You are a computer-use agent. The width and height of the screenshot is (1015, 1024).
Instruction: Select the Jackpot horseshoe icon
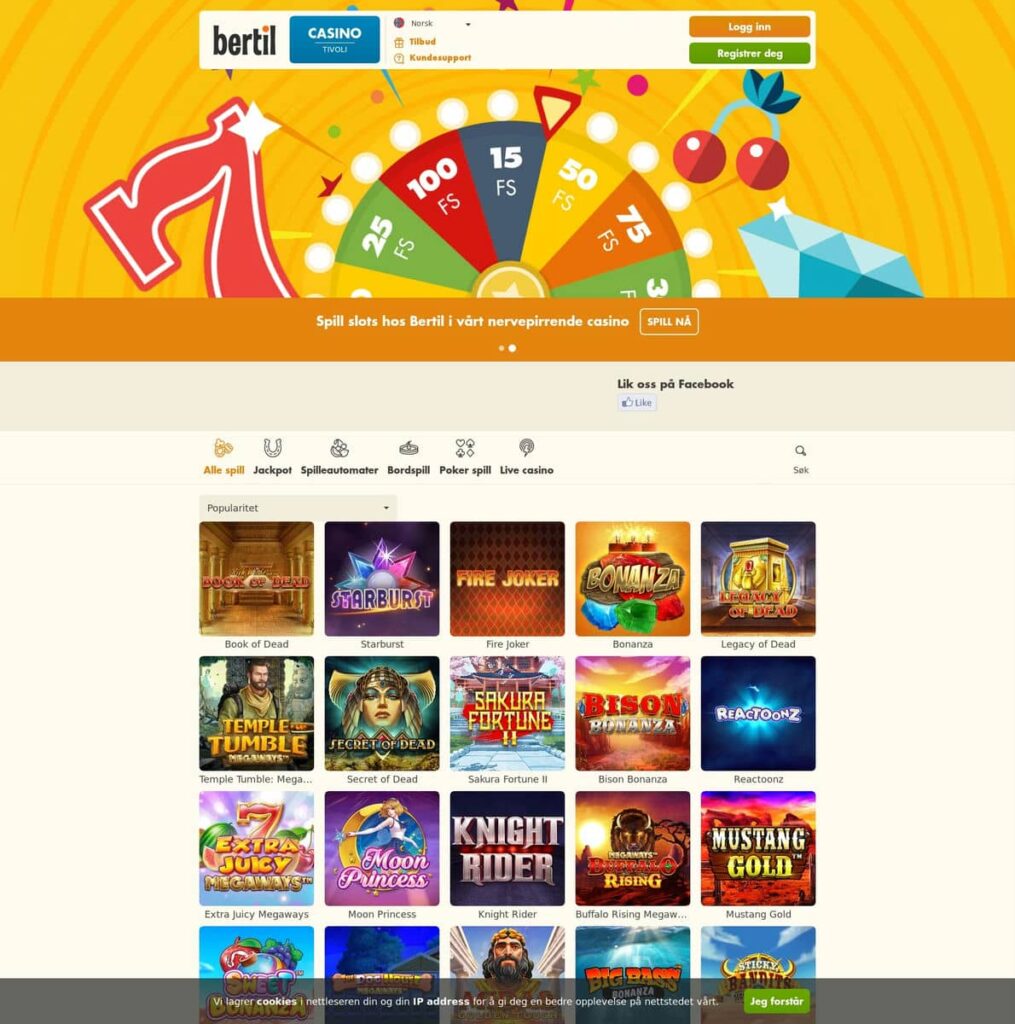(272, 448)
